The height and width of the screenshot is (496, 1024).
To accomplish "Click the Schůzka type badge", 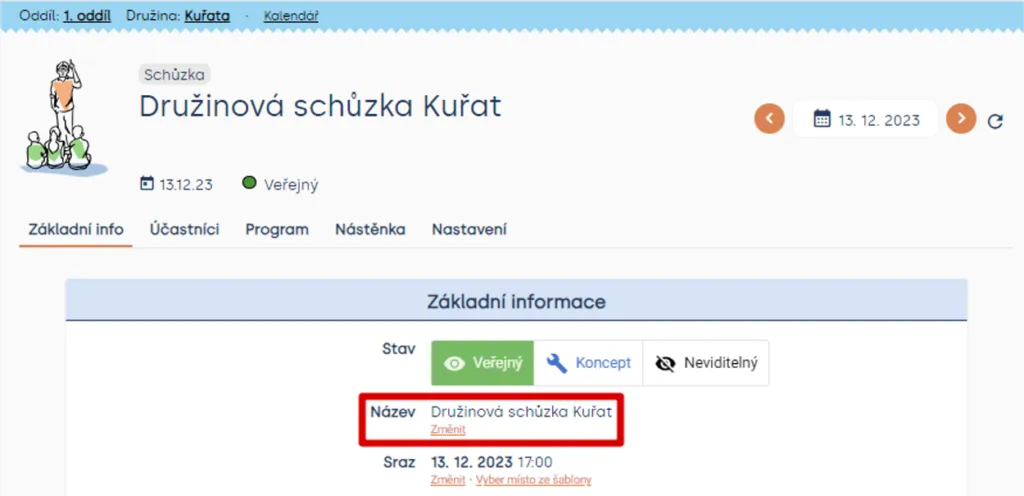I will [174, 74].
